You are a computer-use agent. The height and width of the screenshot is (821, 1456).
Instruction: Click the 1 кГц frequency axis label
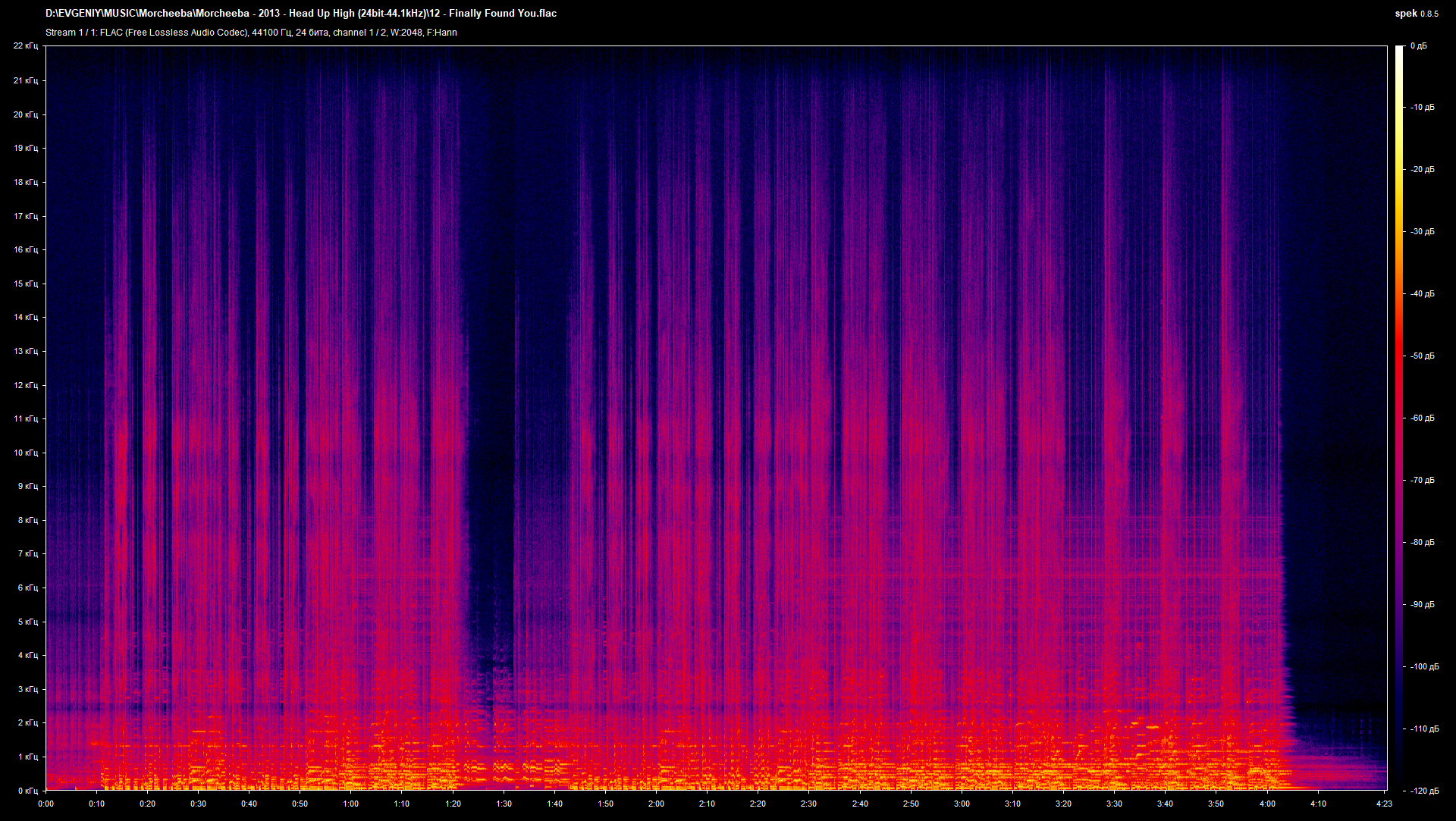[28, 757]
